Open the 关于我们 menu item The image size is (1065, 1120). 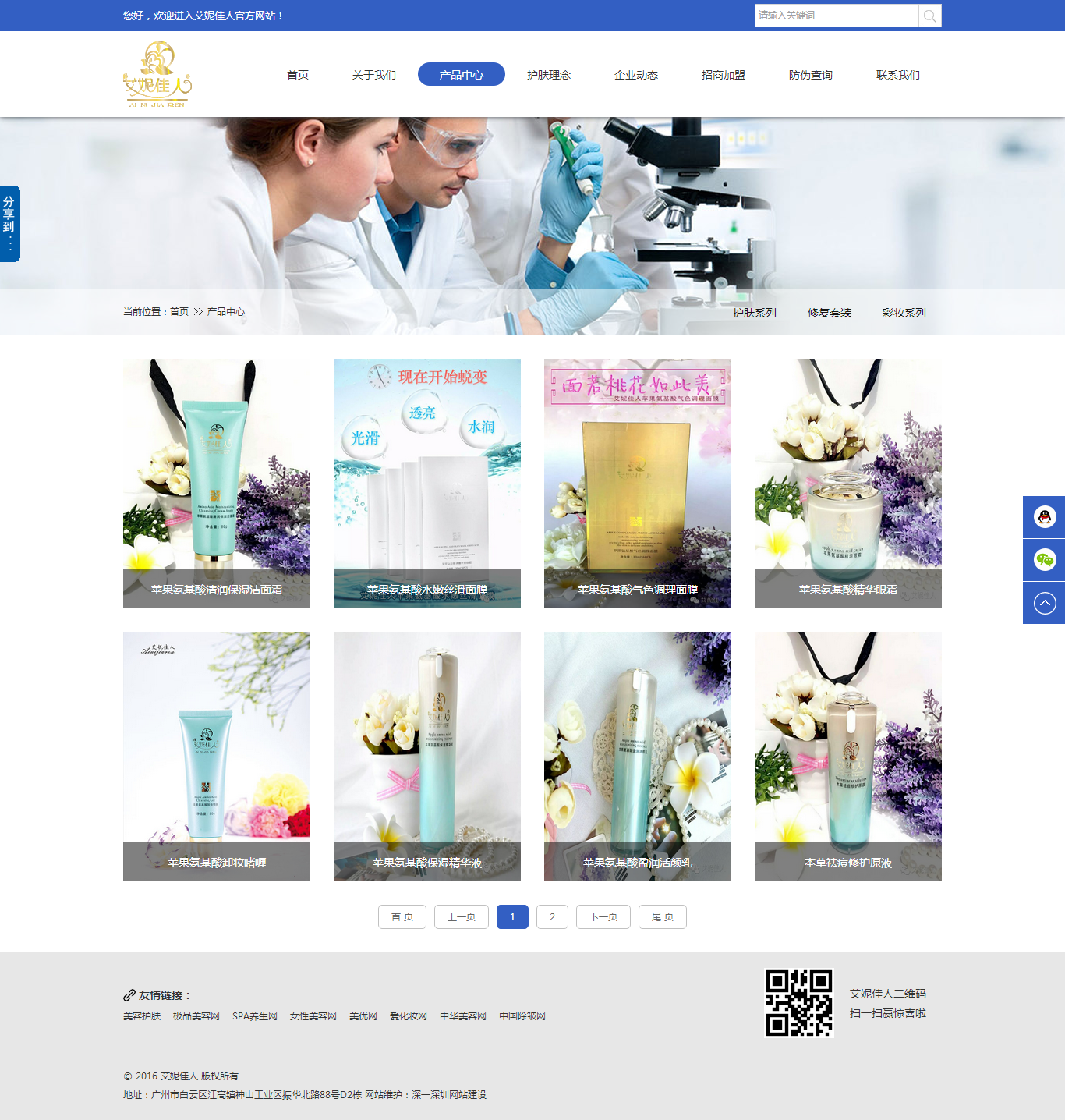click(374, 75)
